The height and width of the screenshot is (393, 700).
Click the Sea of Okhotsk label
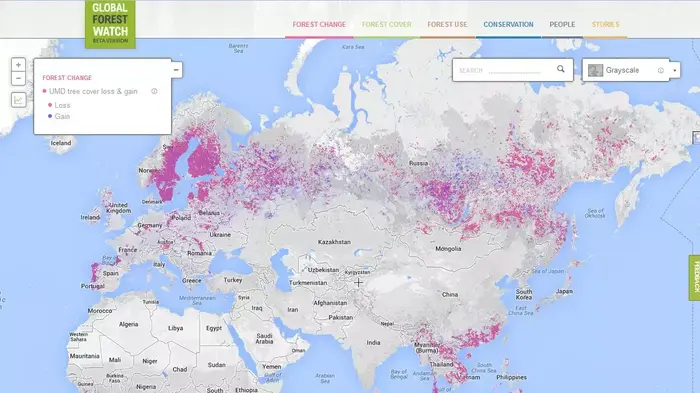596,213
